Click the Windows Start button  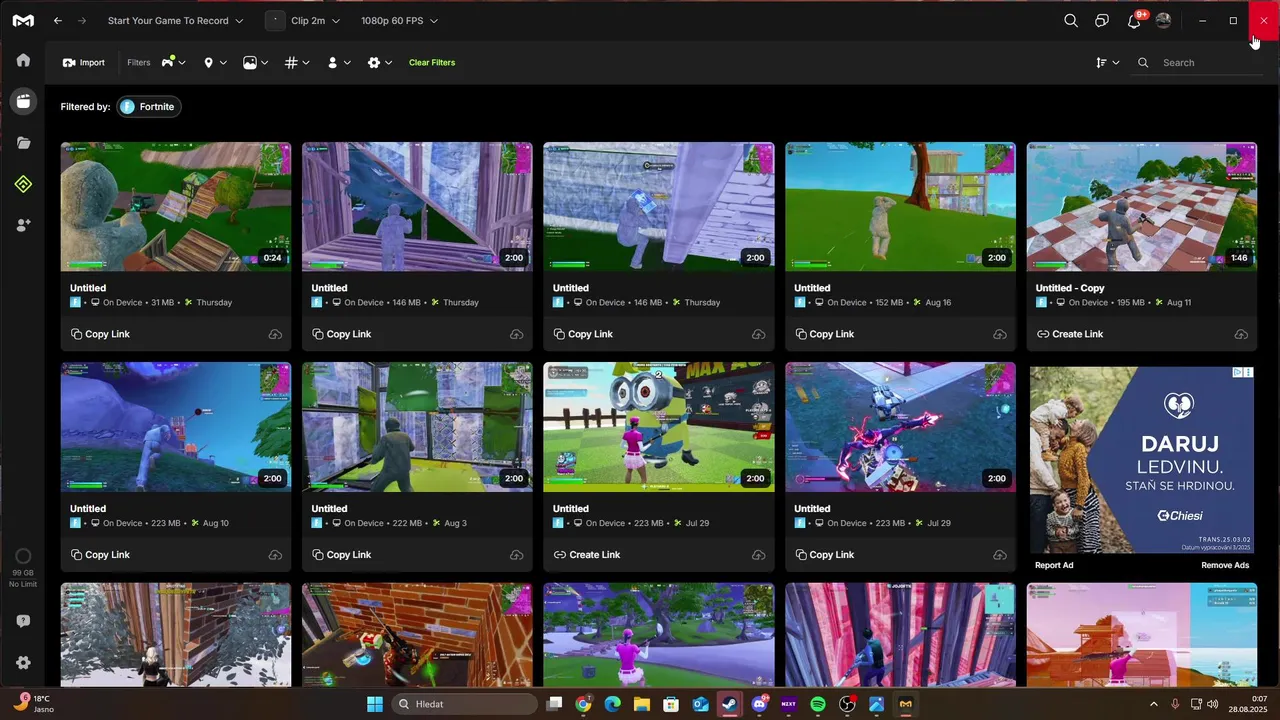[x=375, y=704]
